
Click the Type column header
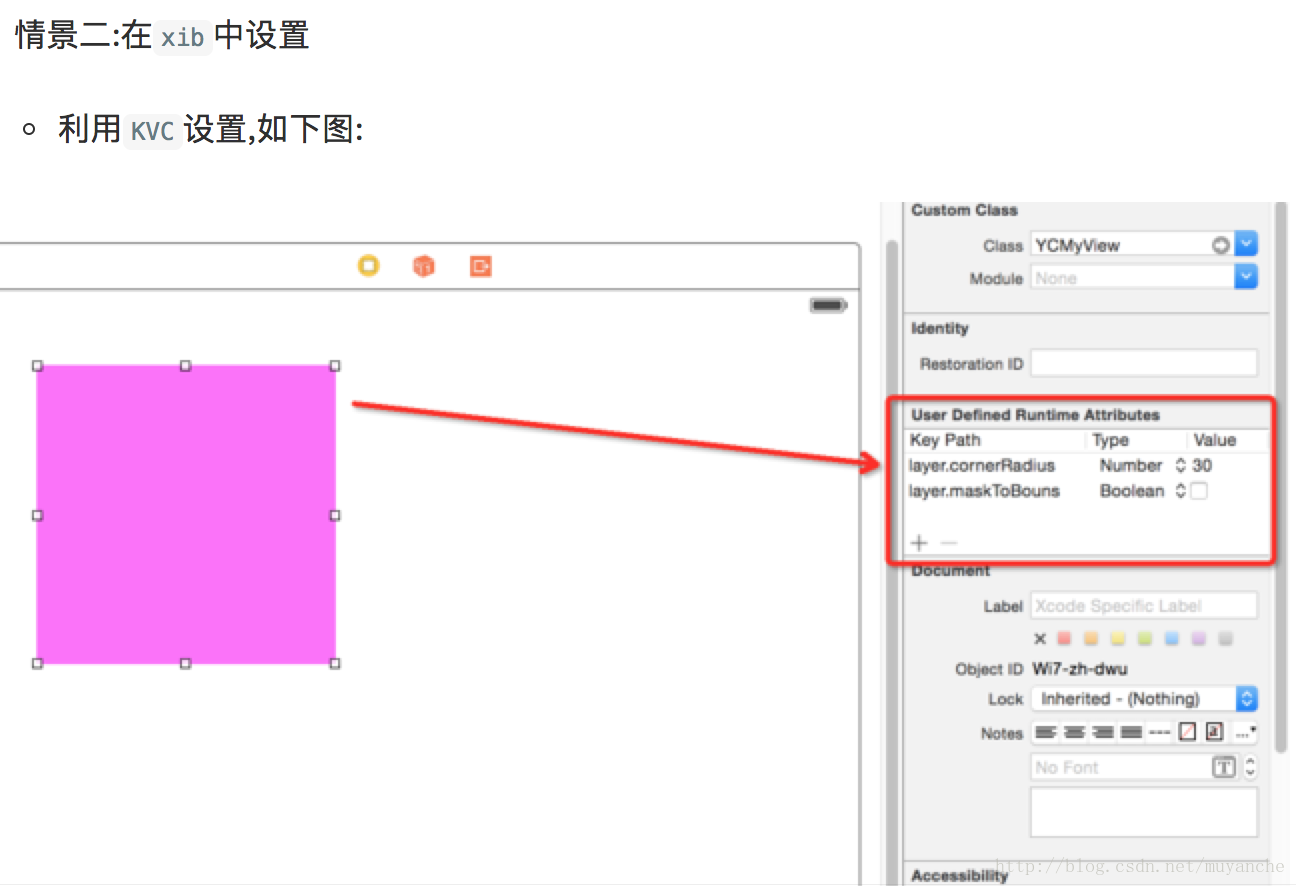[1110, 440]
